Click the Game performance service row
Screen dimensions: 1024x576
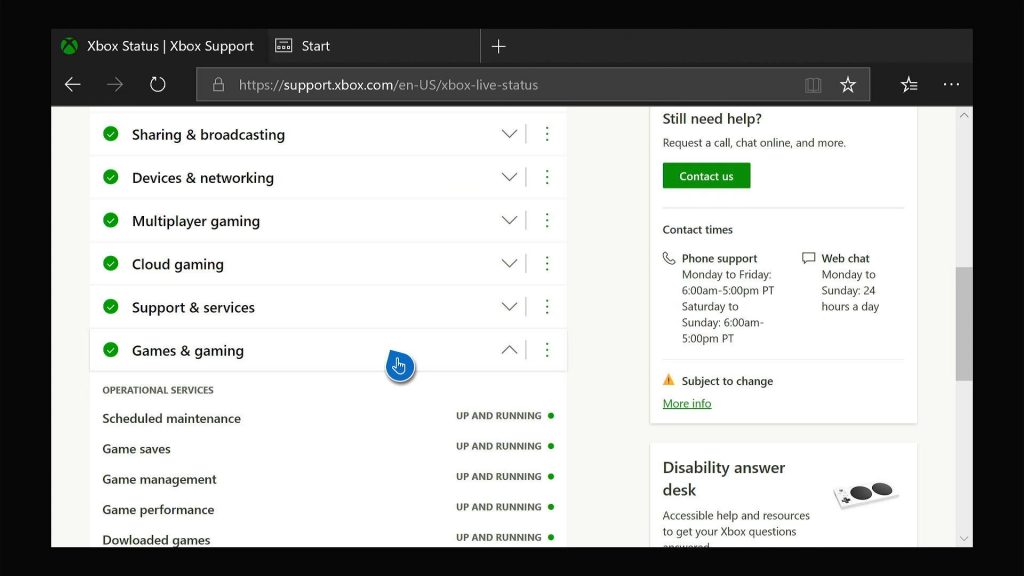pos(328,509)
